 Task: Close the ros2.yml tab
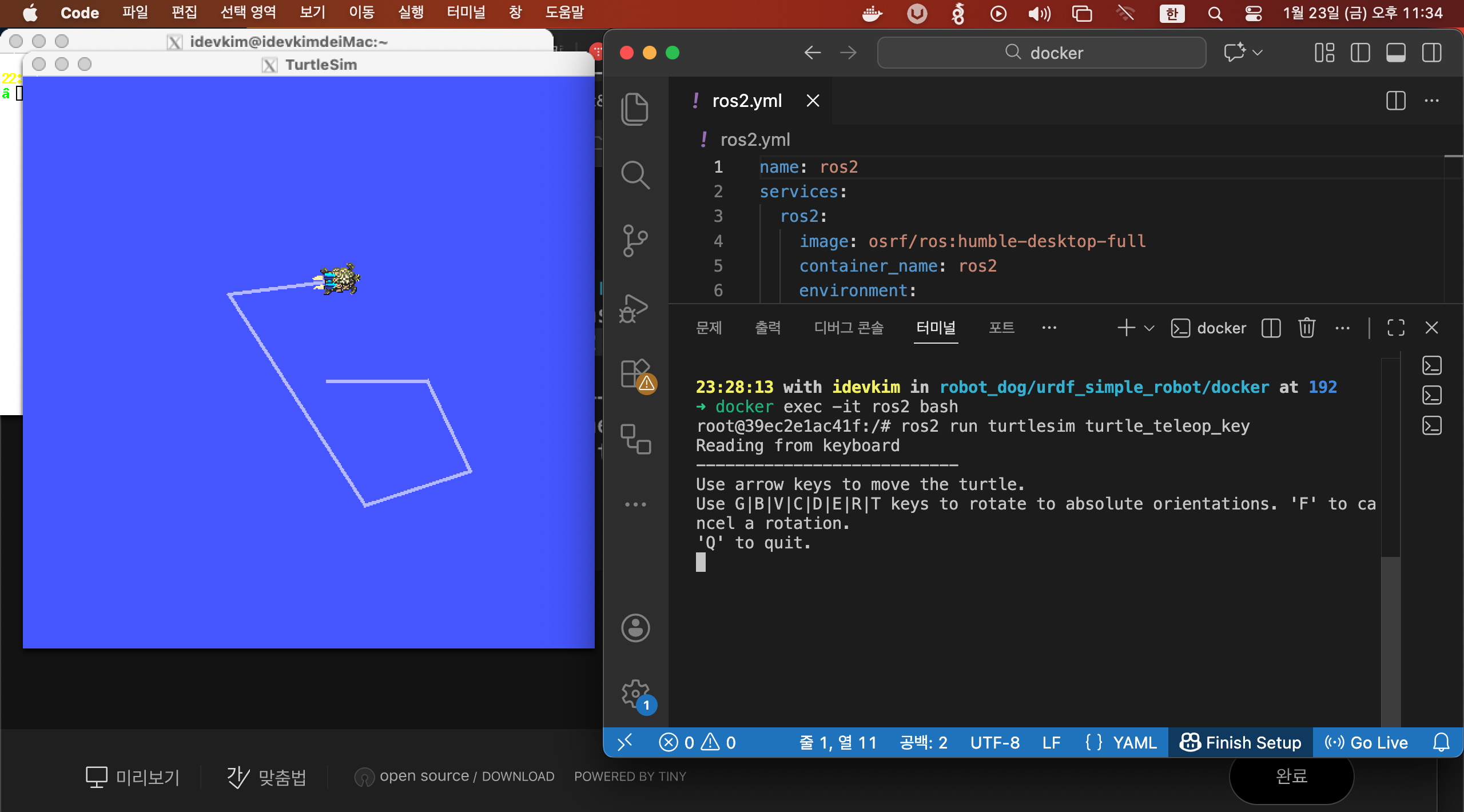point(813,101)
